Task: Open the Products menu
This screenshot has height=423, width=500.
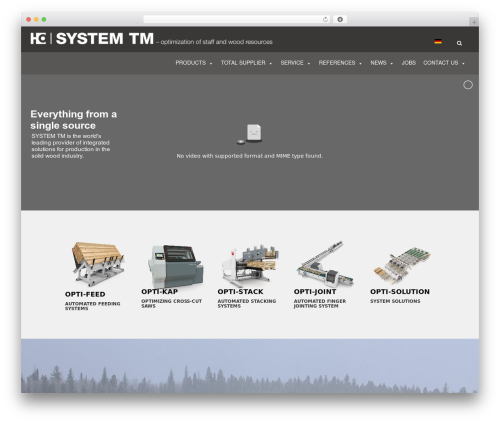Action: 191,63
